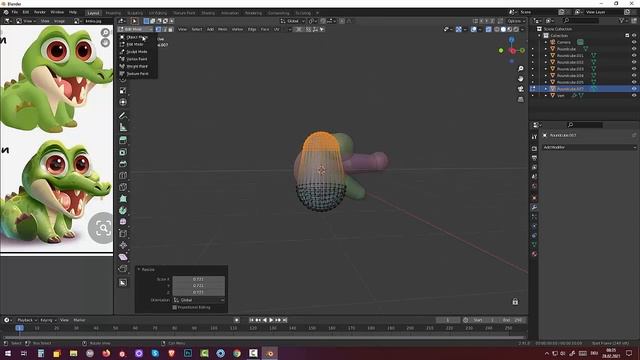Select Texture Paint from the mode list

coord(137,74)
